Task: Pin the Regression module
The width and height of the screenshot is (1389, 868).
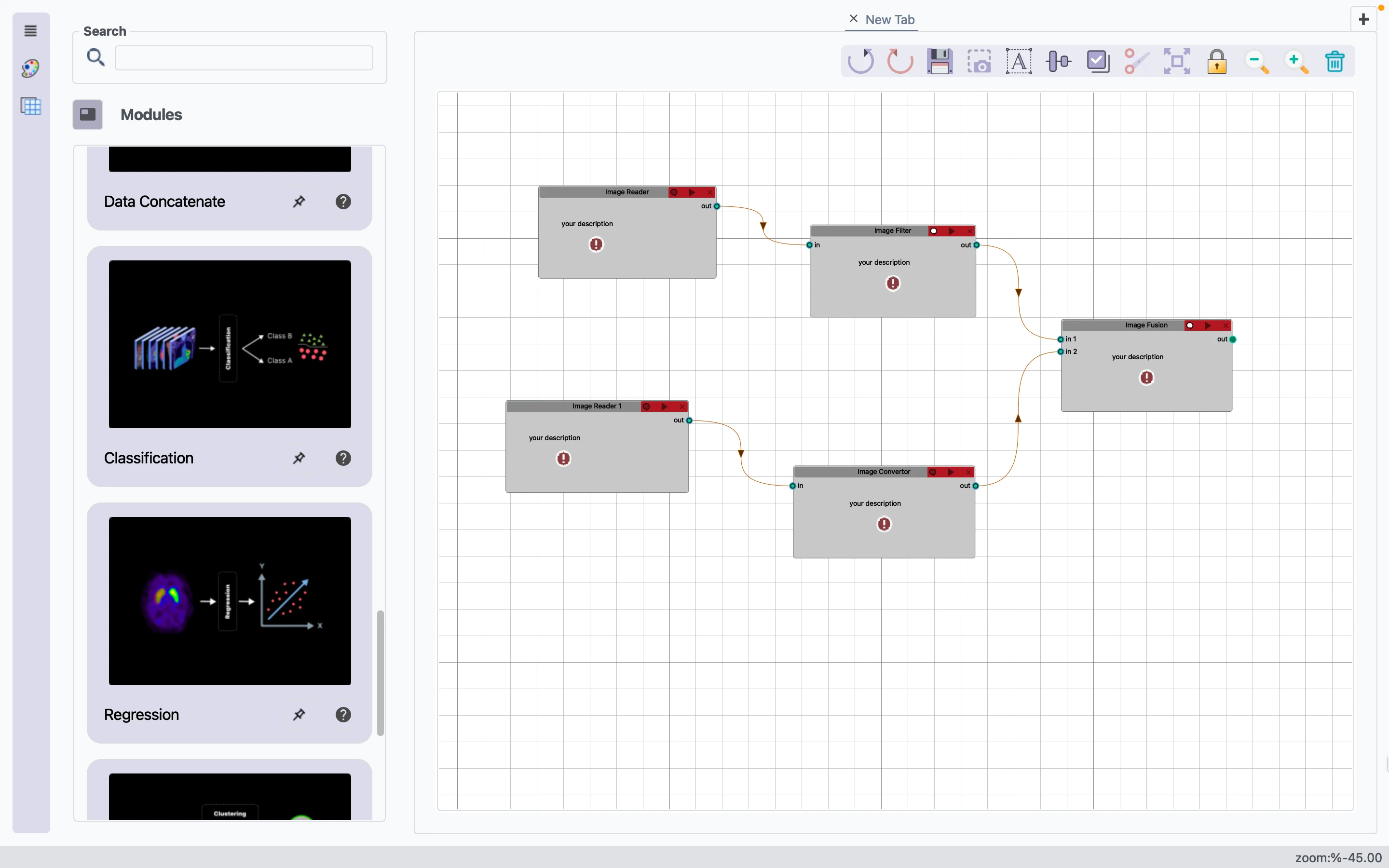Action: [299, 715]
